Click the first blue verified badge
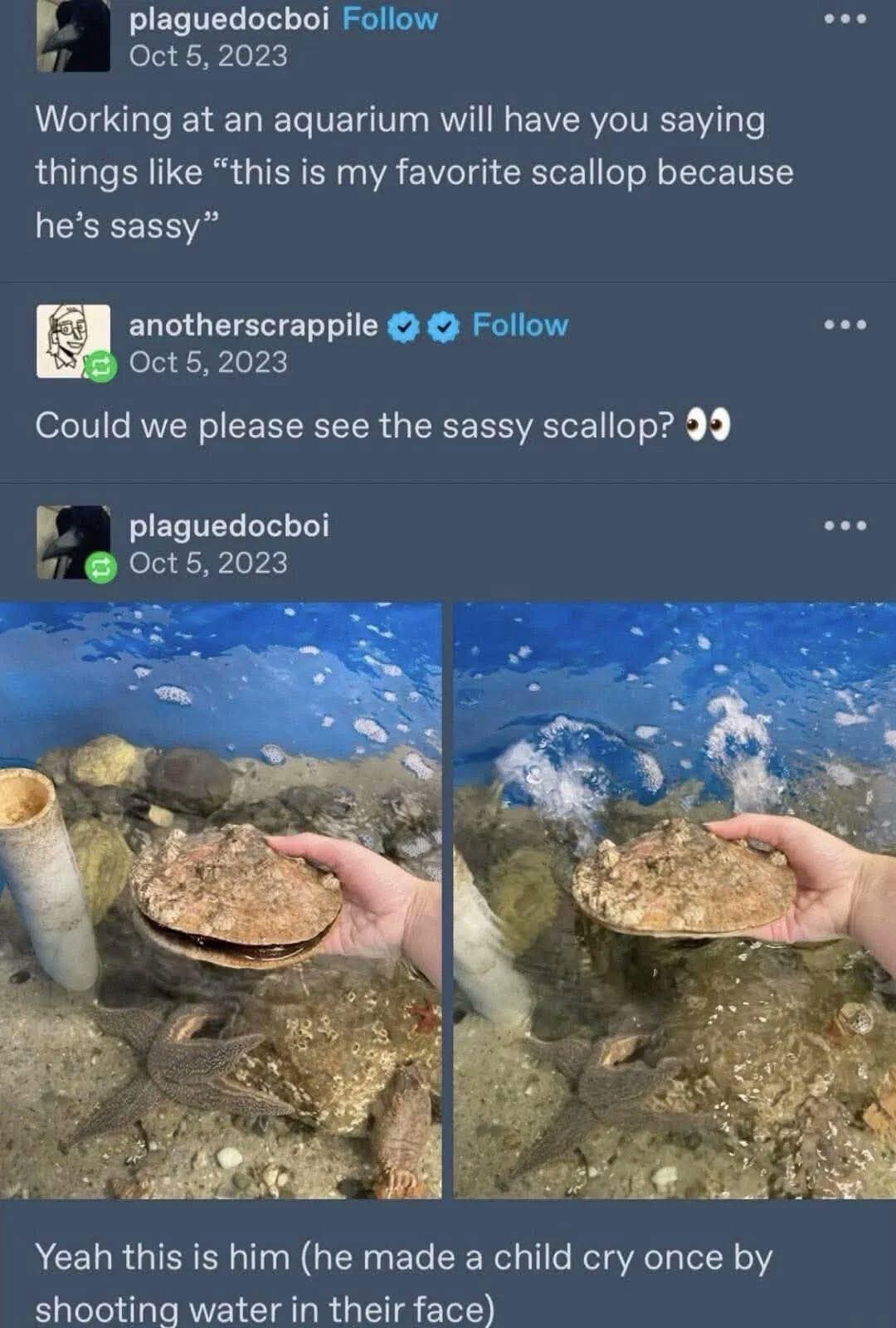Image resolution: width=896 pixels, height=1328 pixels. point(404,326)
